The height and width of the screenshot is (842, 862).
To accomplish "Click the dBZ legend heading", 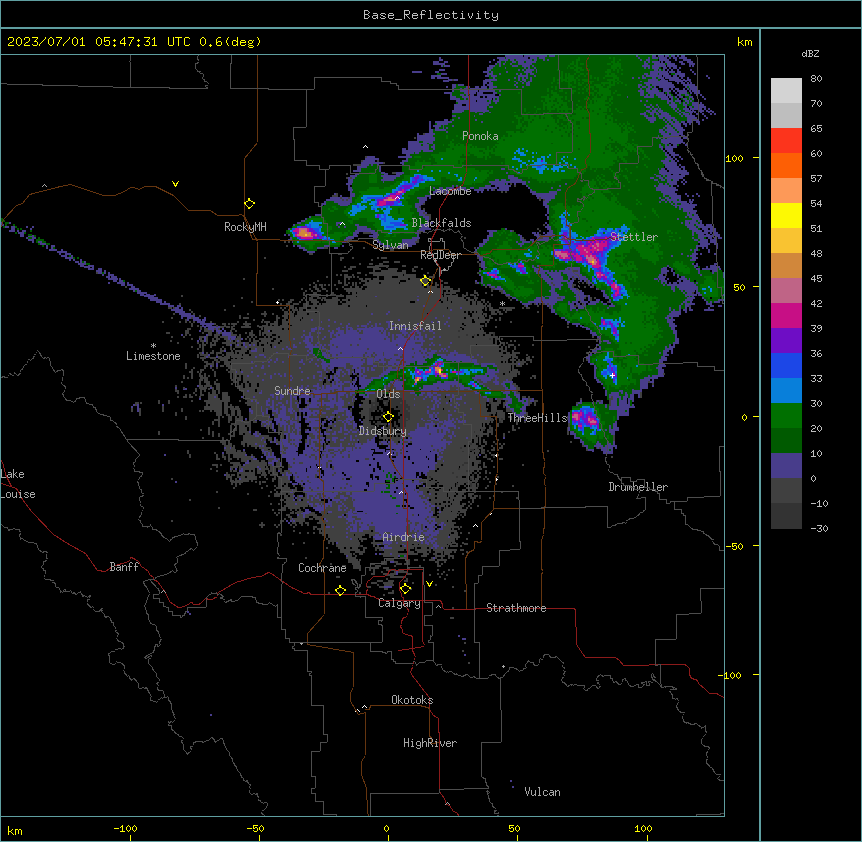I will (x=810, y=53).
